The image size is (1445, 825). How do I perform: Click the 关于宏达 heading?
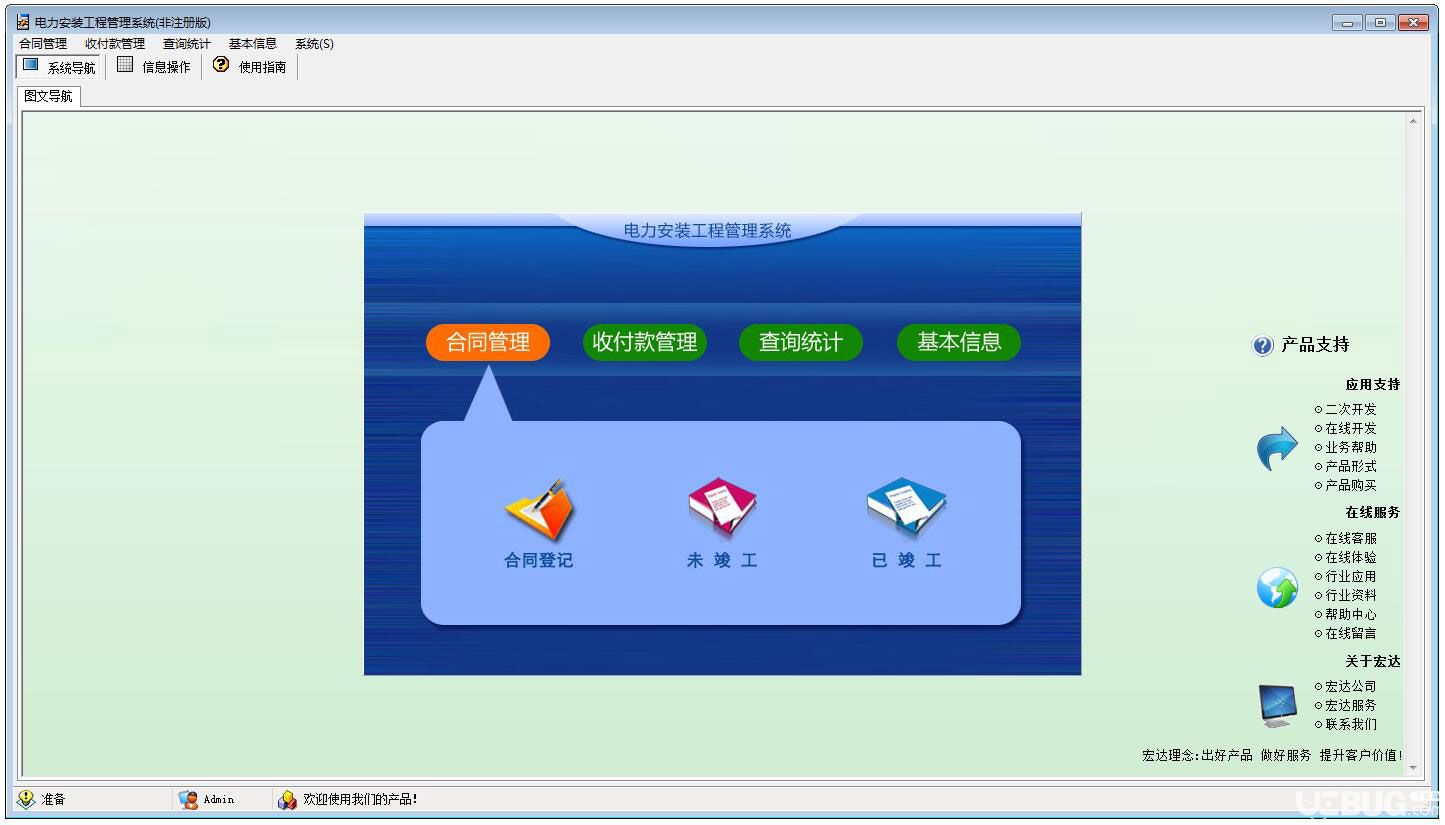[1373, 661]
